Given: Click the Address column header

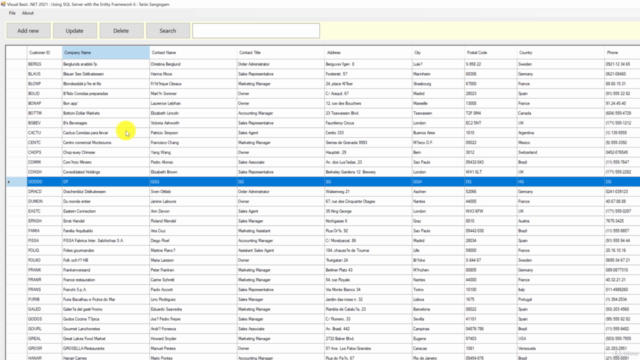Looking at the screenshot, I should click(x=369, y=53).
